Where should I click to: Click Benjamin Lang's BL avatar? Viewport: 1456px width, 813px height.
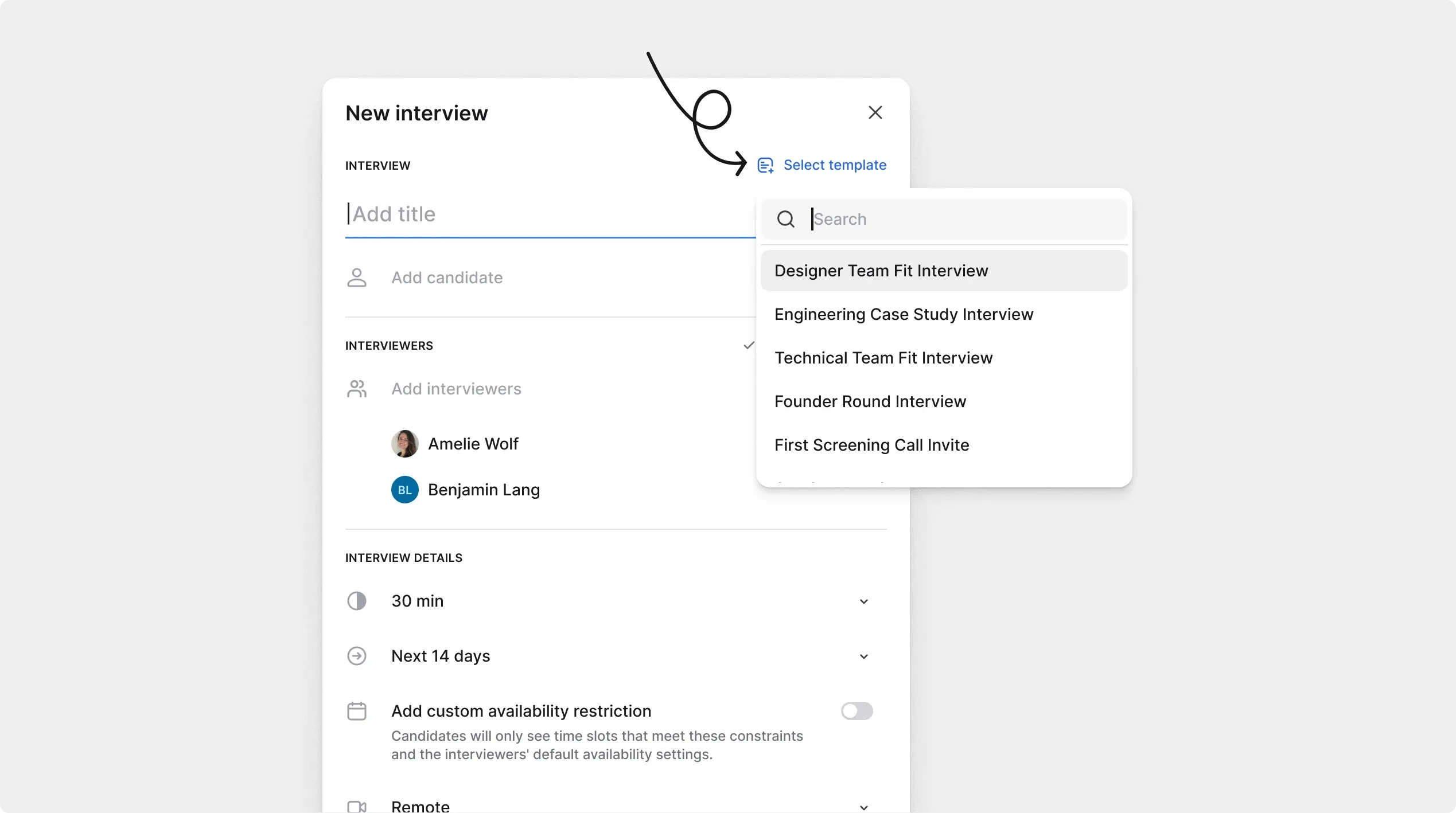pyautogui.click(x=404, y=490)
